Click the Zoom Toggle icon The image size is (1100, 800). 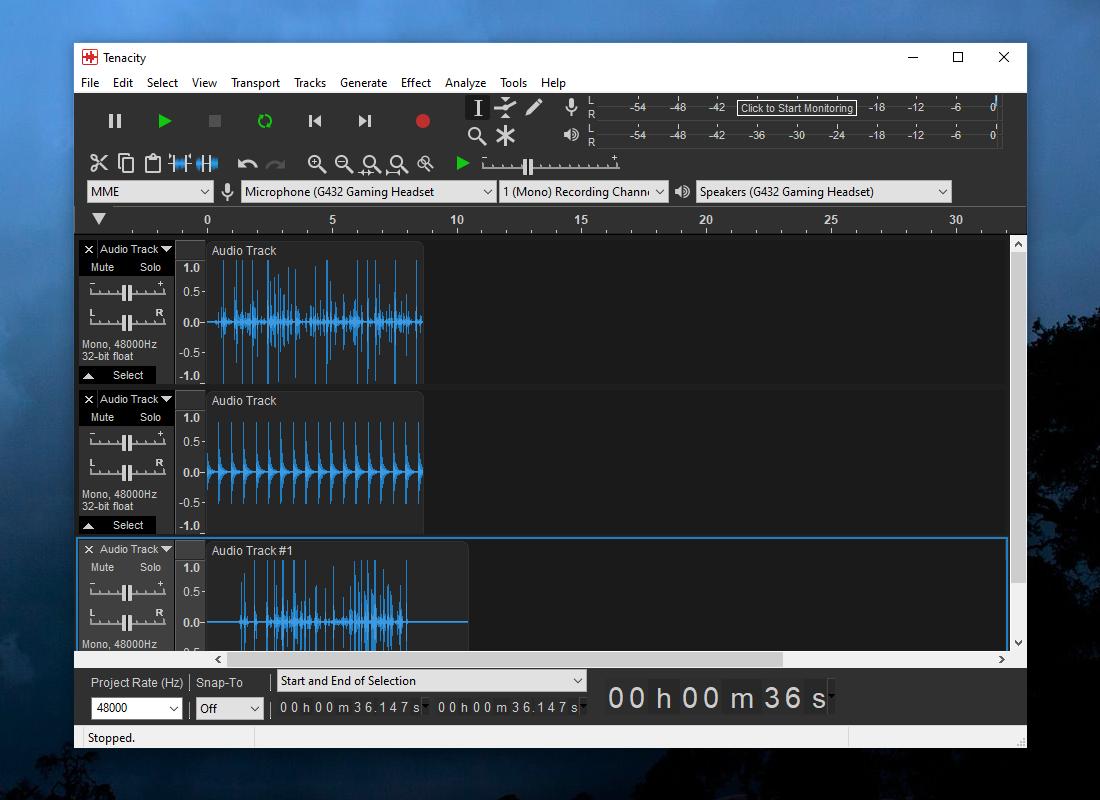(425, 164)
